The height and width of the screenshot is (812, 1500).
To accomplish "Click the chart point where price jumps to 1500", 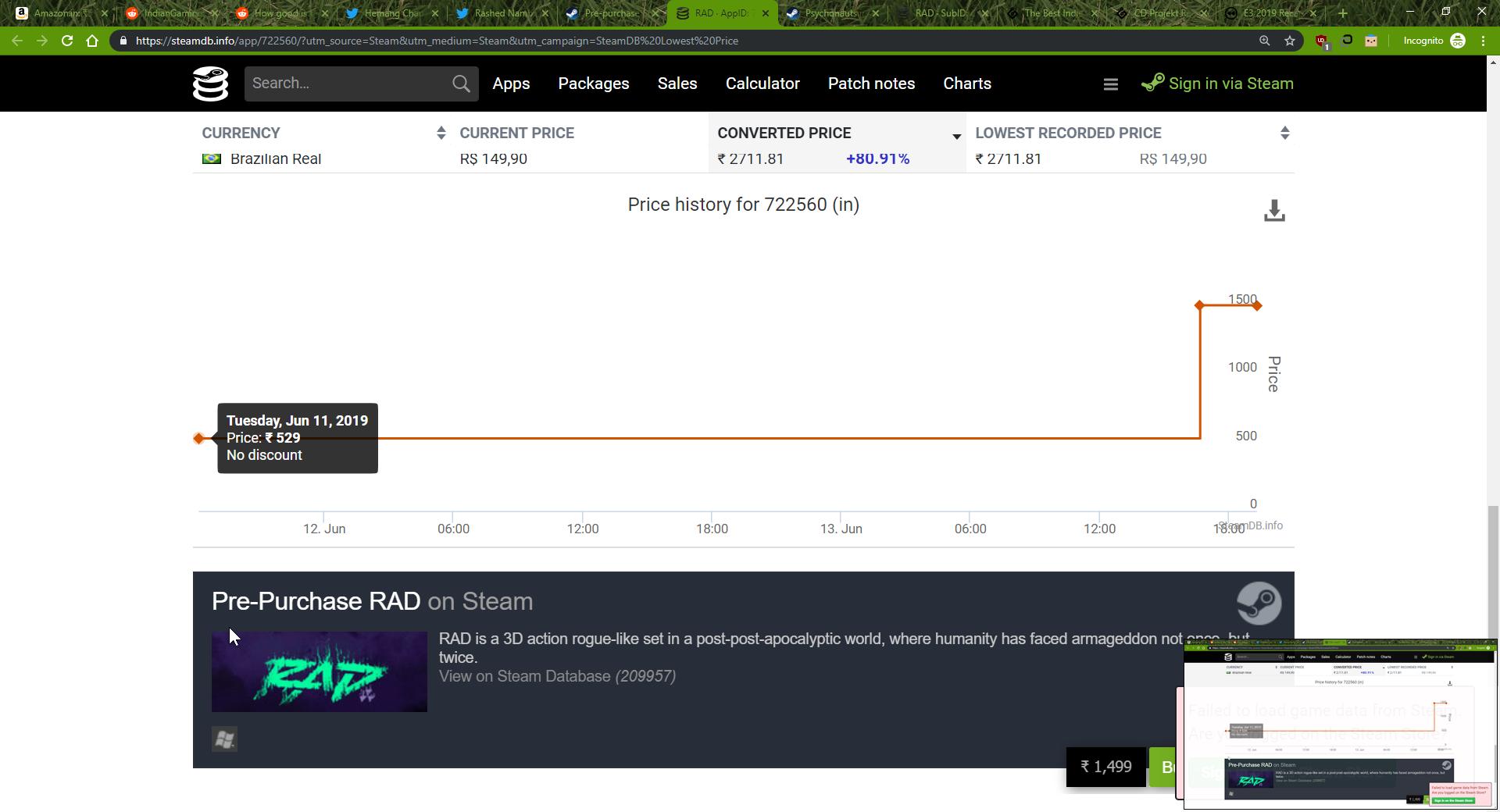I will [x=1199, y=305].
